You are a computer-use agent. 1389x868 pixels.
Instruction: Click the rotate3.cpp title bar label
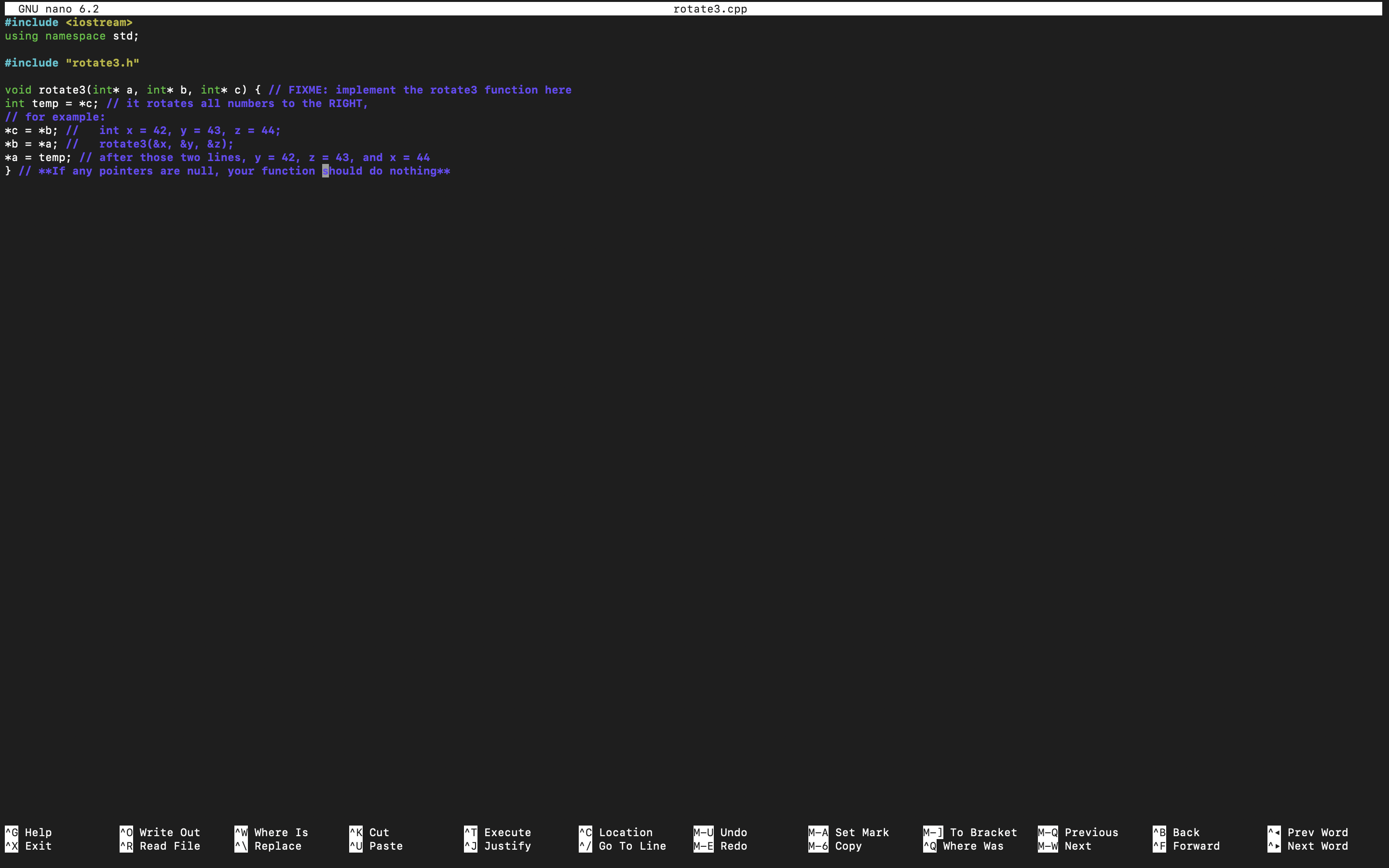tap(710, 9)
